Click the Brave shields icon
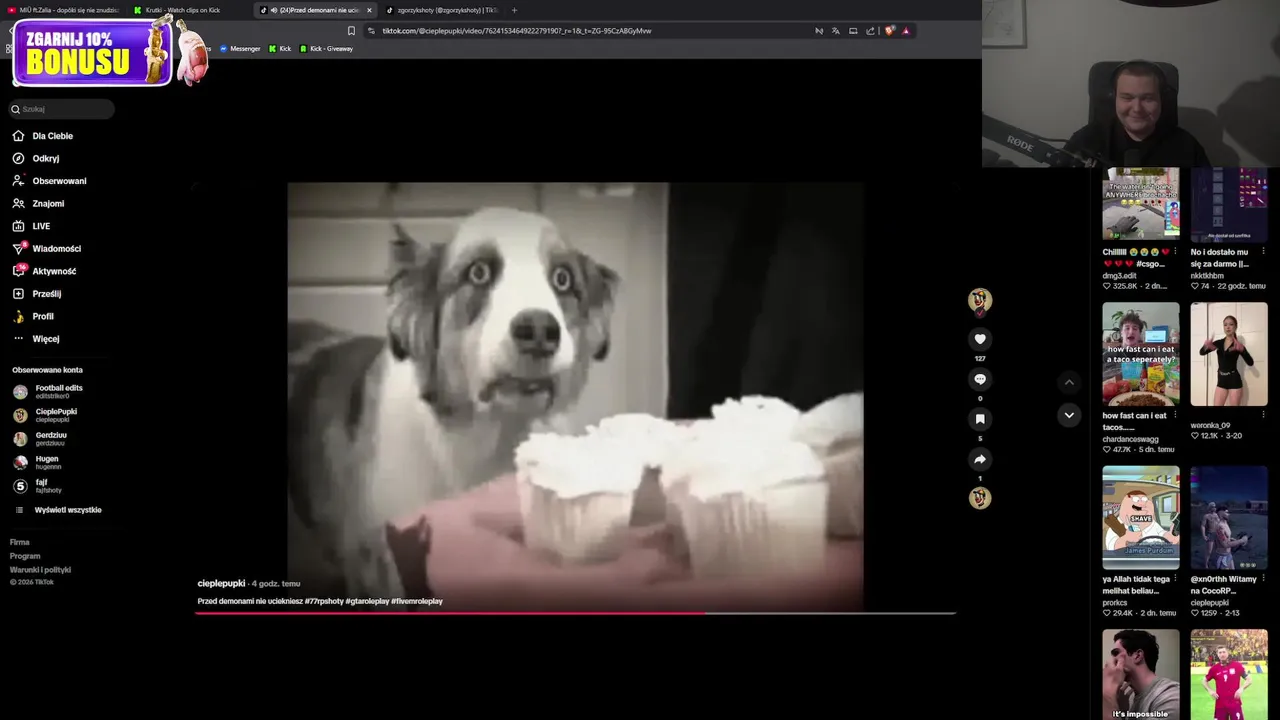The height and width of the screenshot is (720, 1280). (x=889, y=31)
